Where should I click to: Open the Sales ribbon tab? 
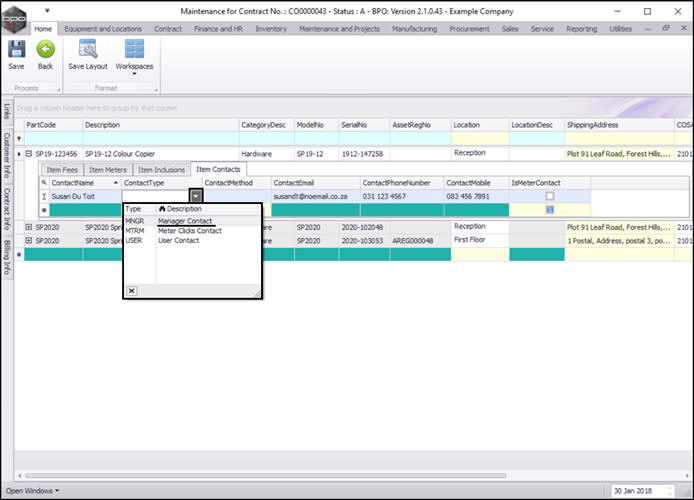[510, 29]
